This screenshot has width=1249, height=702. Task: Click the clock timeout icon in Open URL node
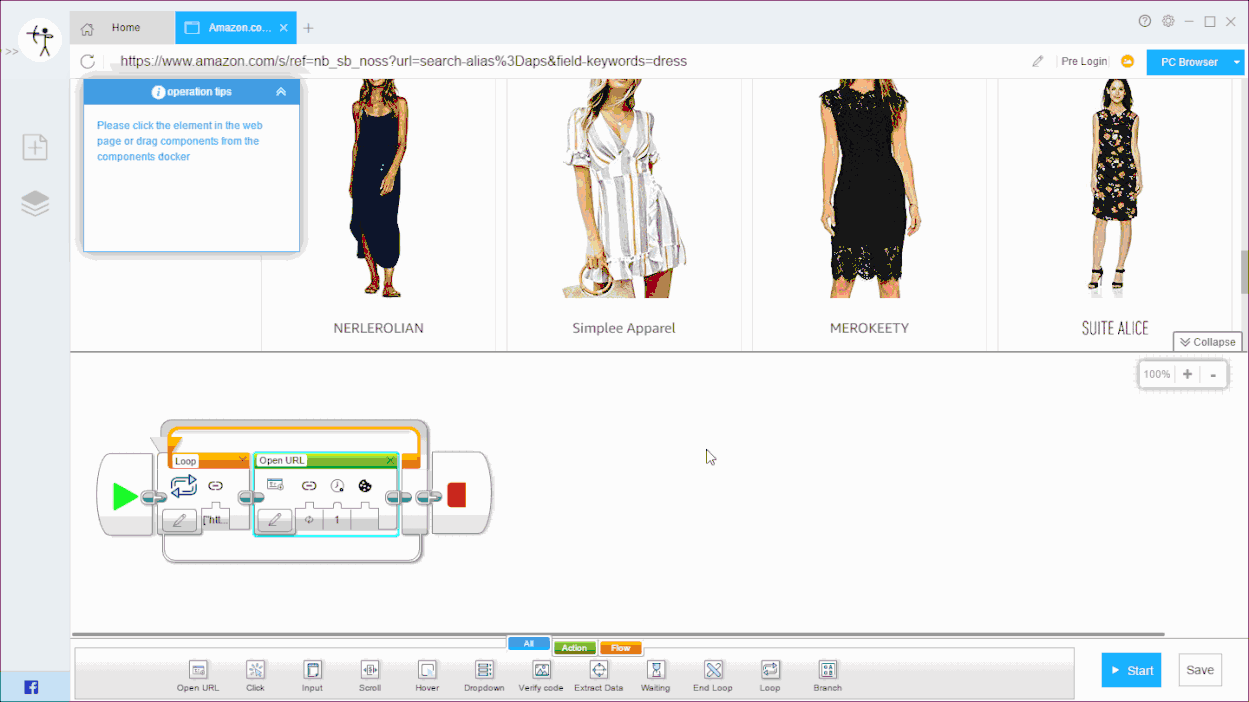(x=337, y=486)
